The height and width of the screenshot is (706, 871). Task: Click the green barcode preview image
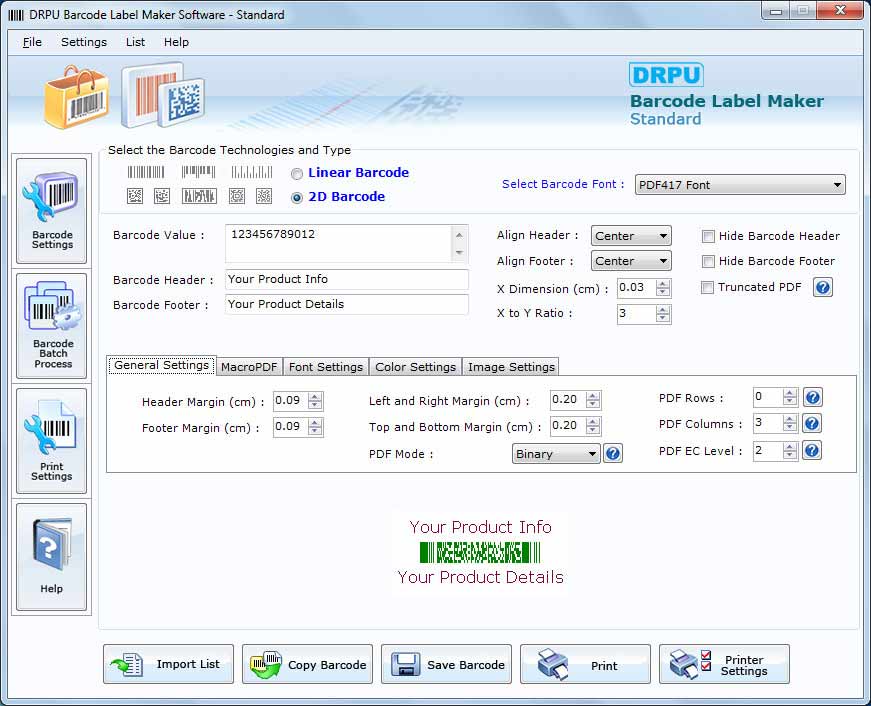[480, 553]
